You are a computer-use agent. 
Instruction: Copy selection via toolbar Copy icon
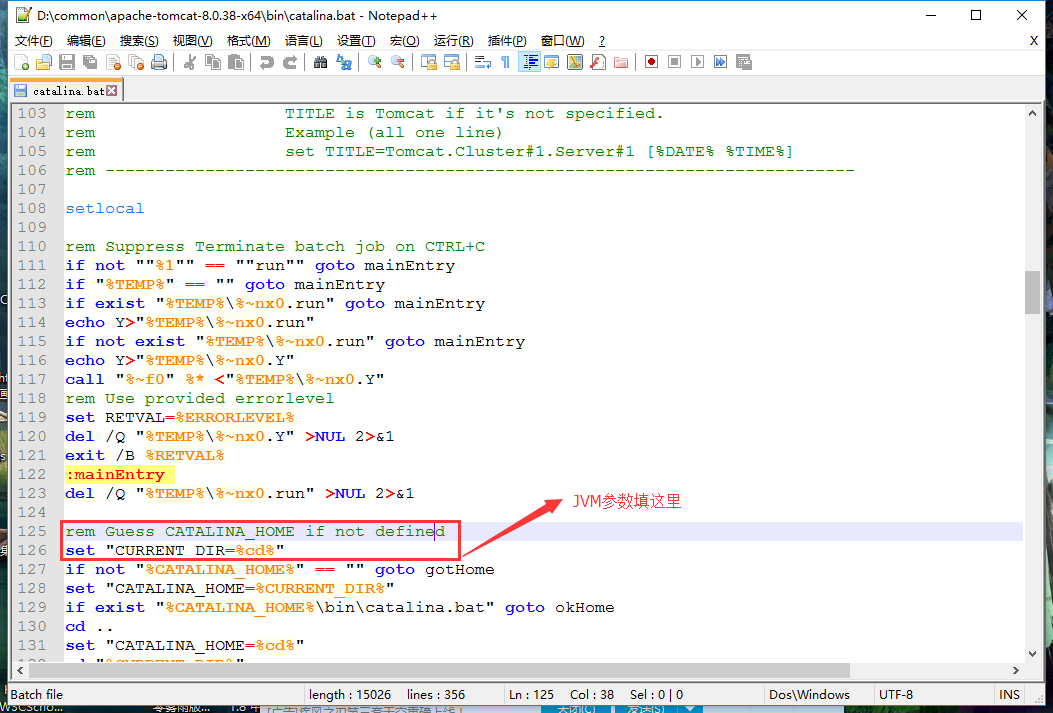tap(213, 62)
